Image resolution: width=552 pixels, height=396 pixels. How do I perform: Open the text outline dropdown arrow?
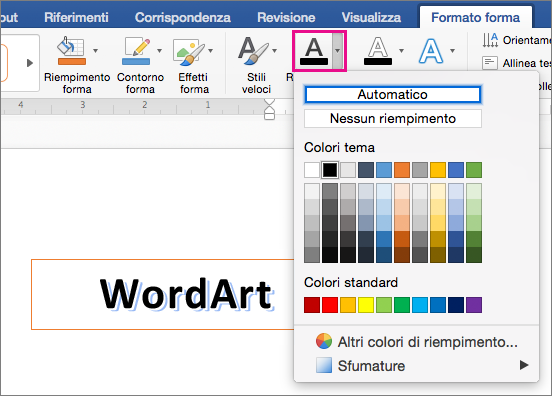[x=401, y=51]
